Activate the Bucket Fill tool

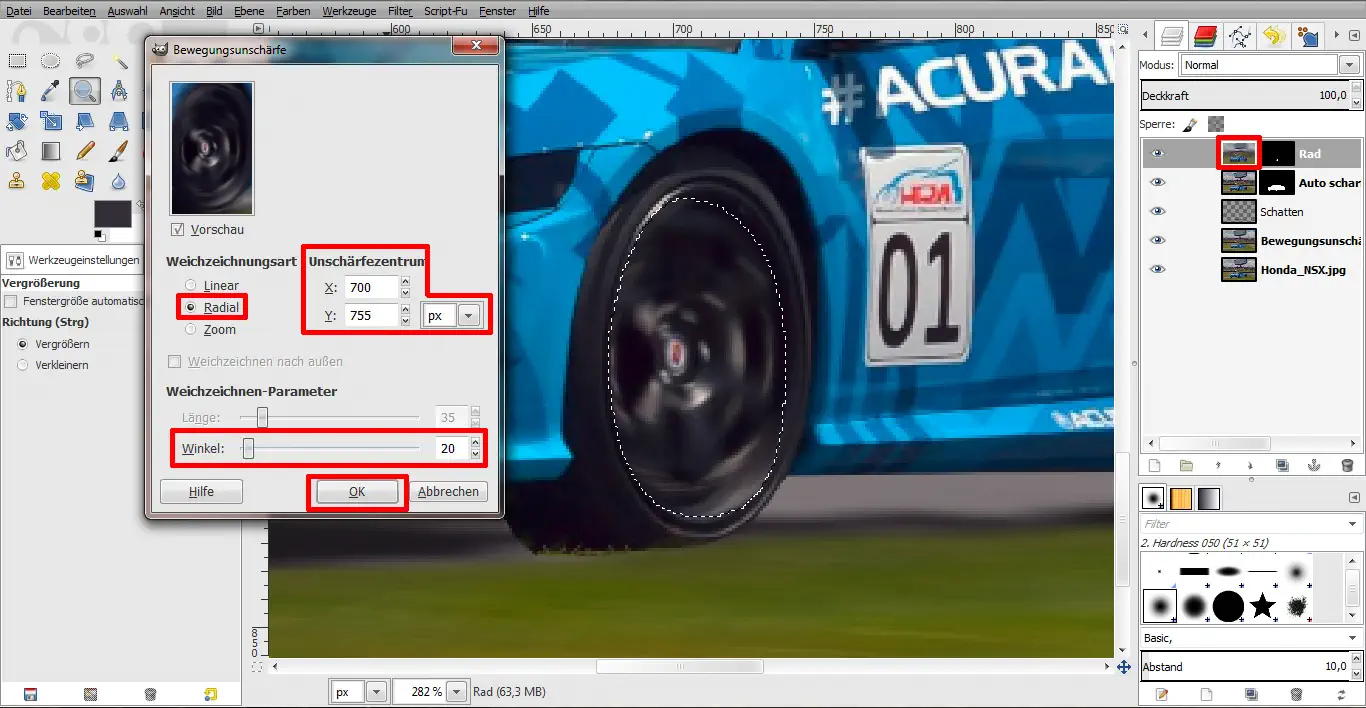(17, 151)
